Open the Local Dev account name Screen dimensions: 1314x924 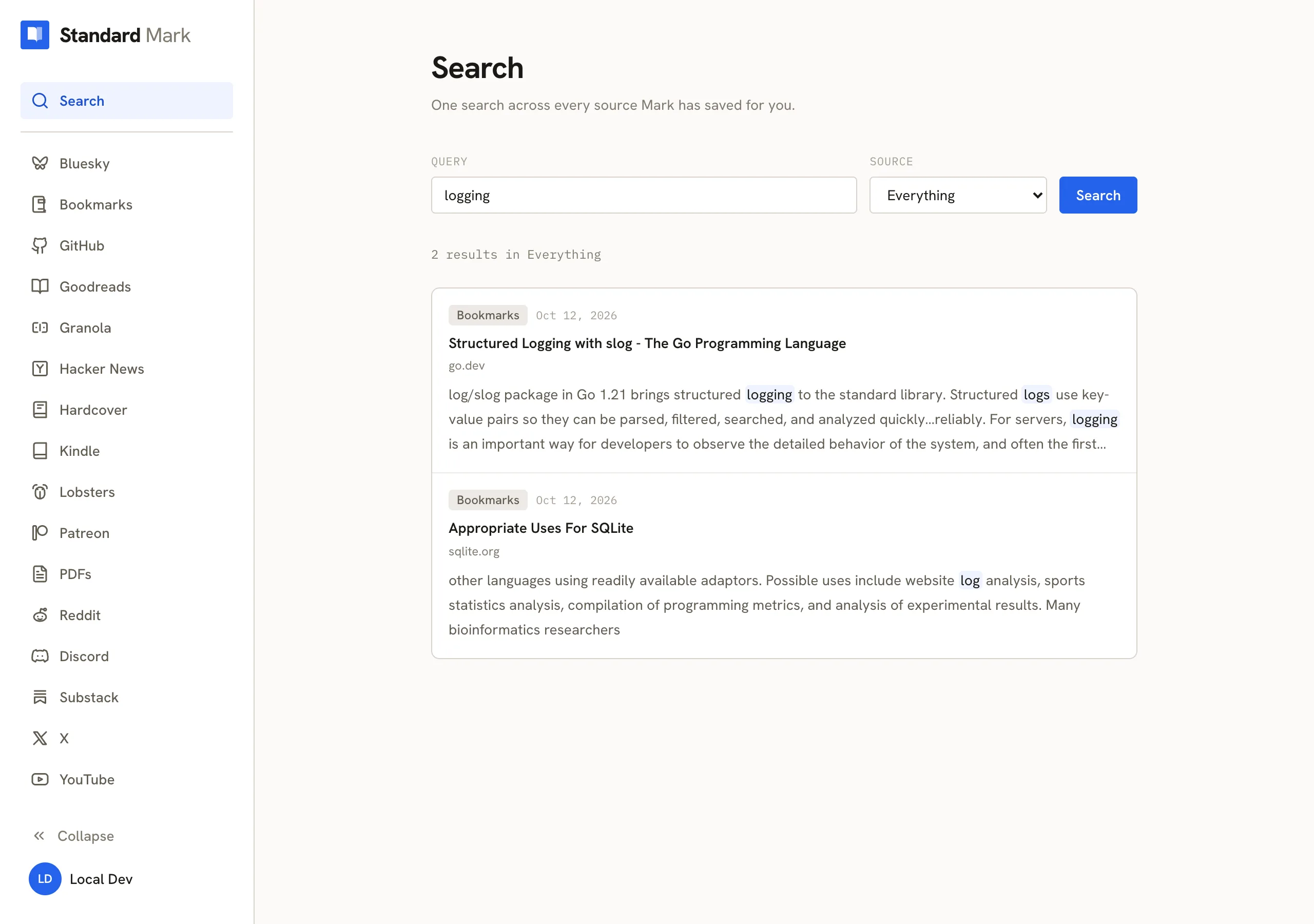[101, 879]
